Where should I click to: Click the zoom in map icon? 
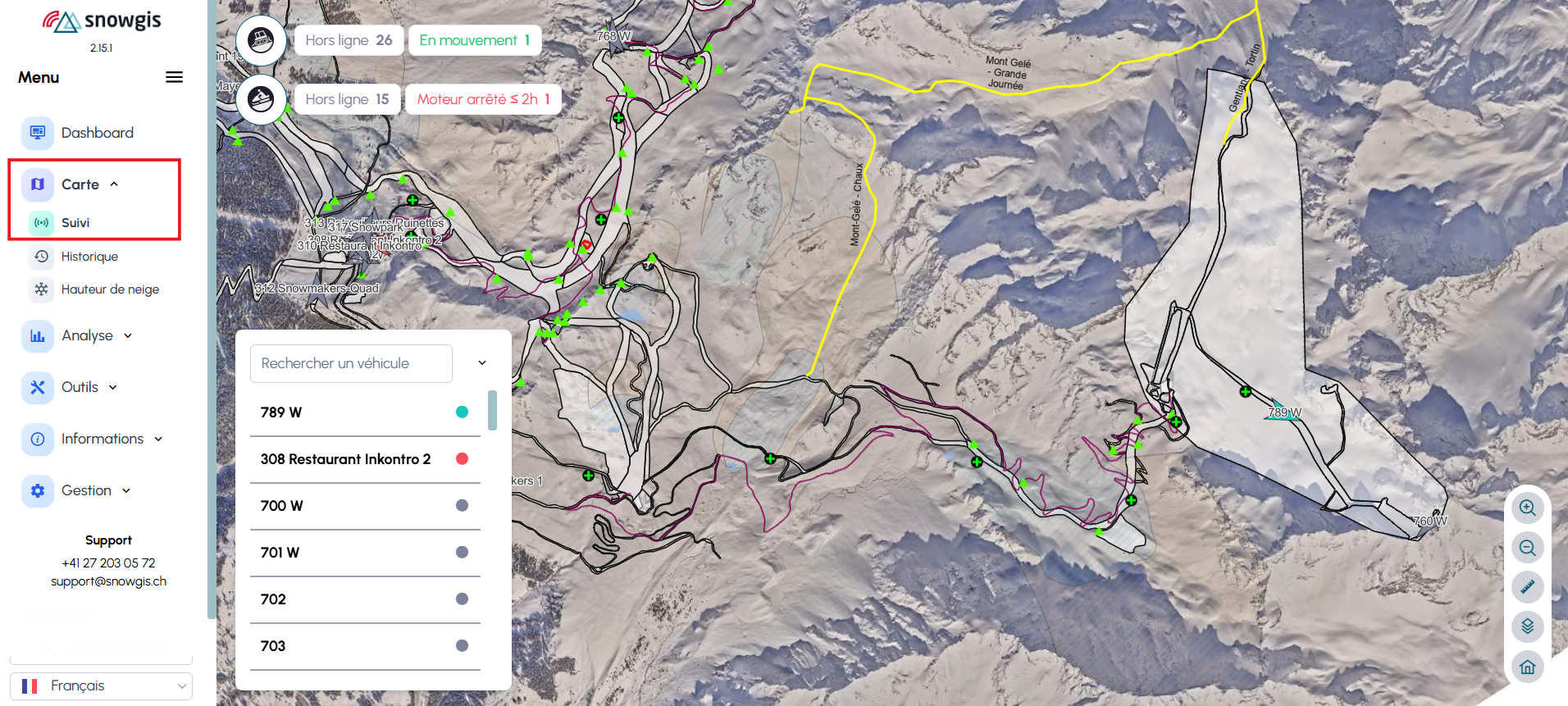coord(1527,508)
